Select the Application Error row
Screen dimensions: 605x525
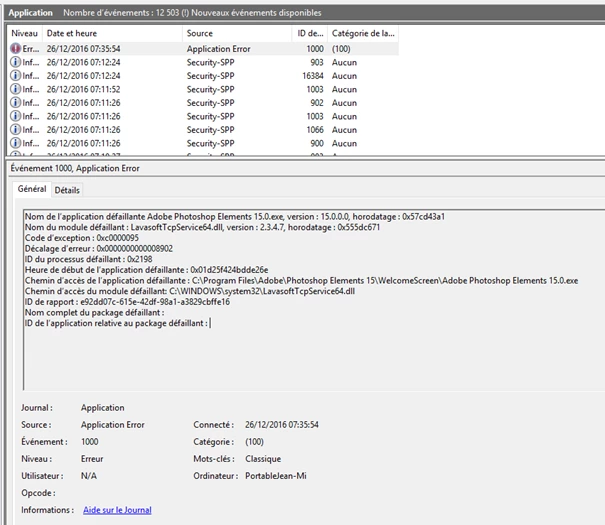tap(203, 49)
